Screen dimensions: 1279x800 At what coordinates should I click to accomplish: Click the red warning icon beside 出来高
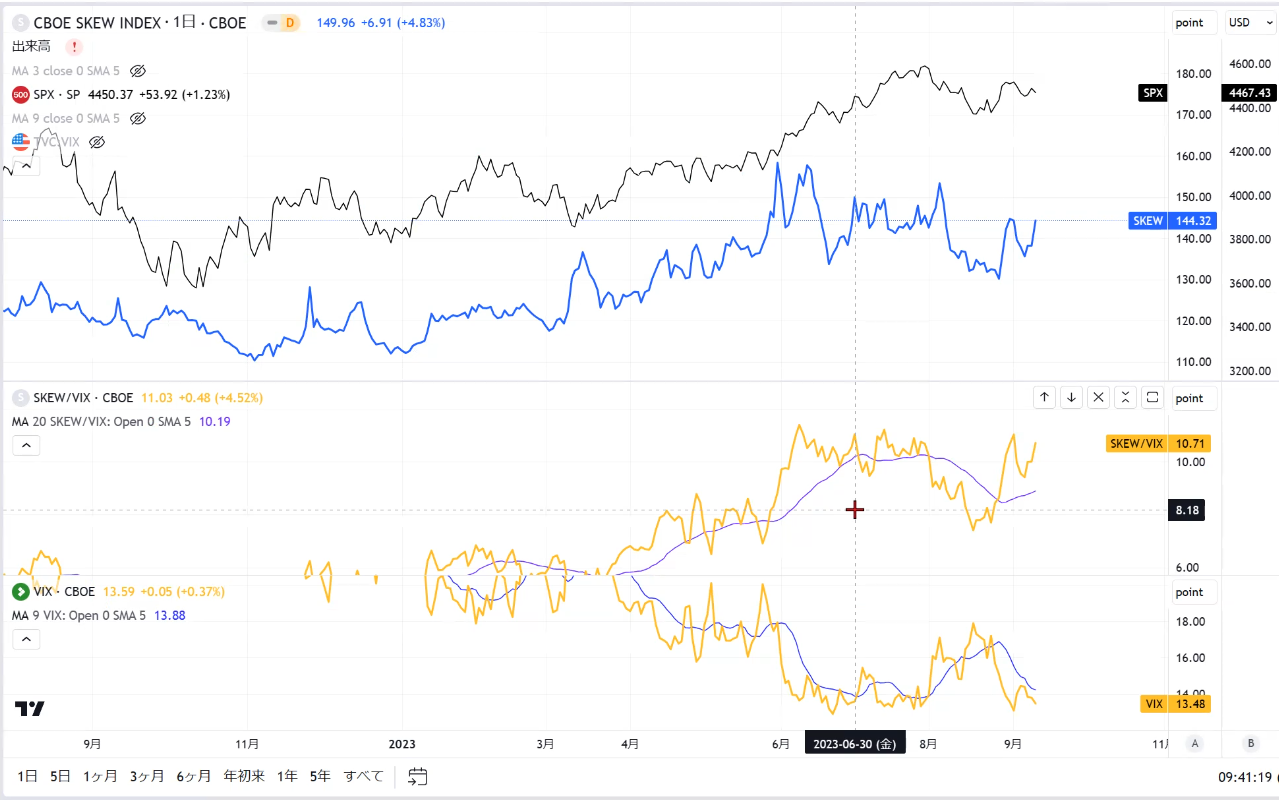pyautogui.click(x=74, y=46)
